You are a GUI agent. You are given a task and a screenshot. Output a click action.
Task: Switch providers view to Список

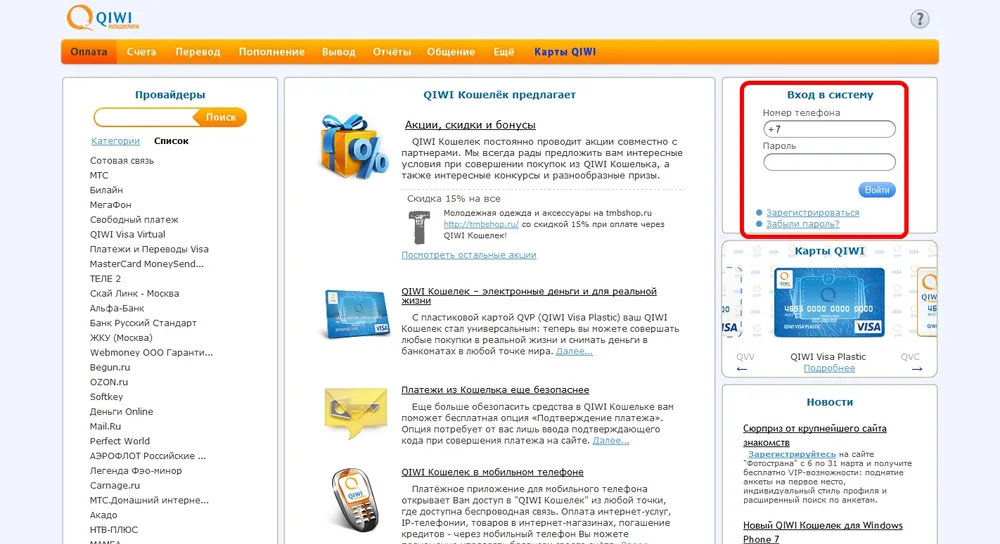(x=171, y=141)
